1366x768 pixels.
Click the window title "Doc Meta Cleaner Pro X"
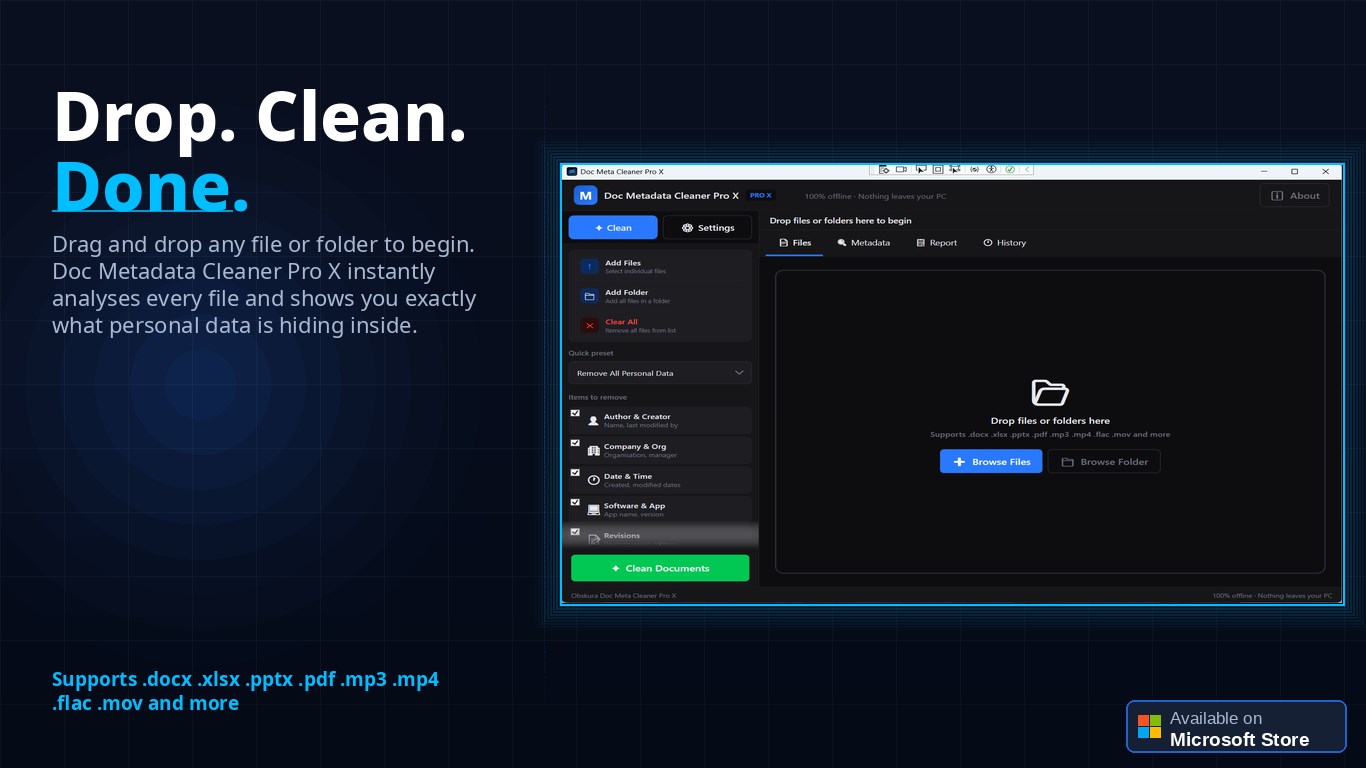coord(622,172)
